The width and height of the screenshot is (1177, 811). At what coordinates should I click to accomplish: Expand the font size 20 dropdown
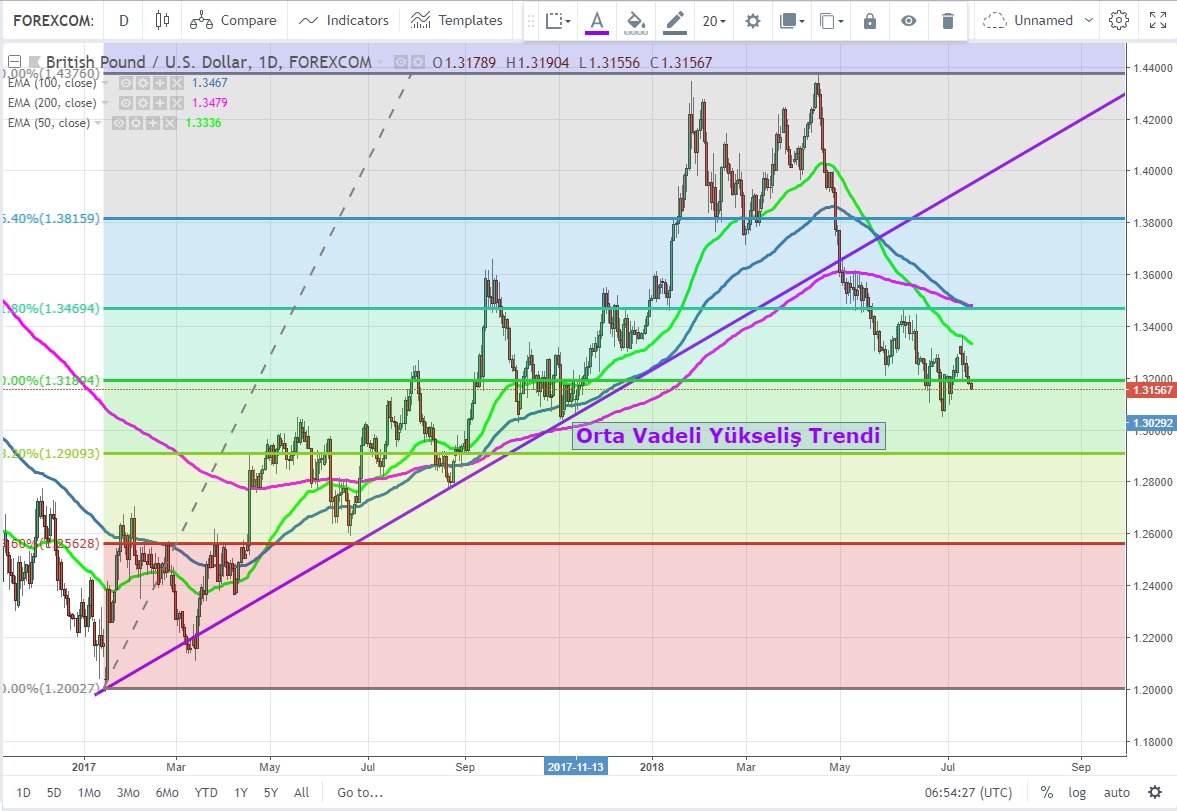point(714,20)
